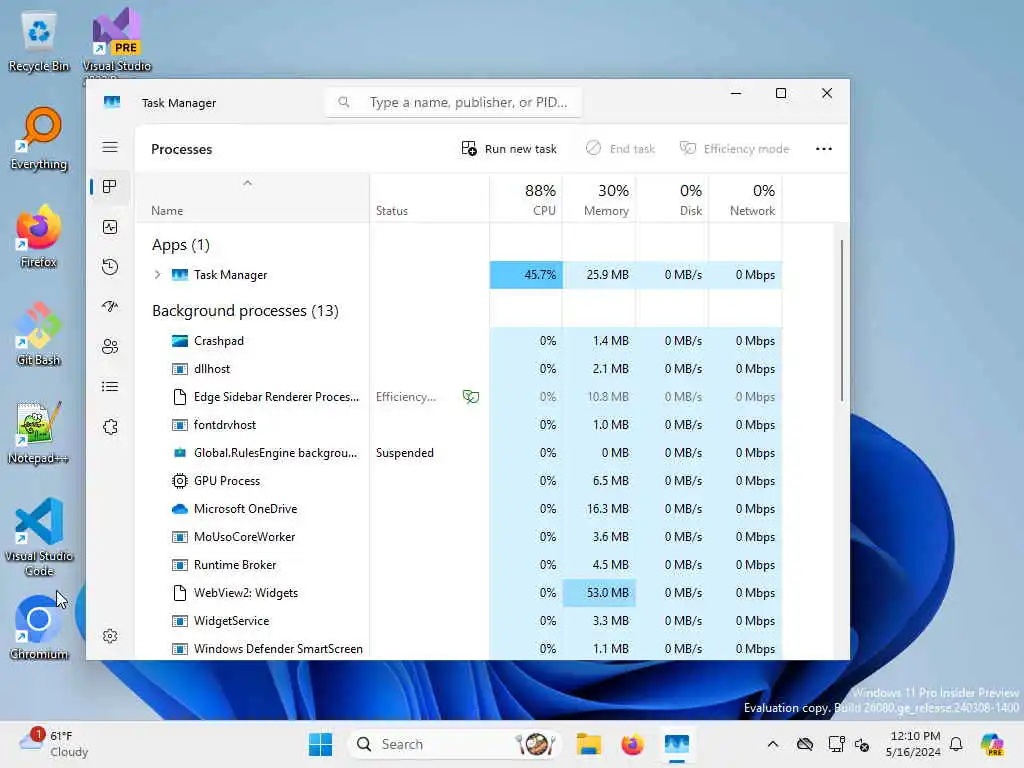Open the Startup apps sidebar icon

tap(110, 306)
